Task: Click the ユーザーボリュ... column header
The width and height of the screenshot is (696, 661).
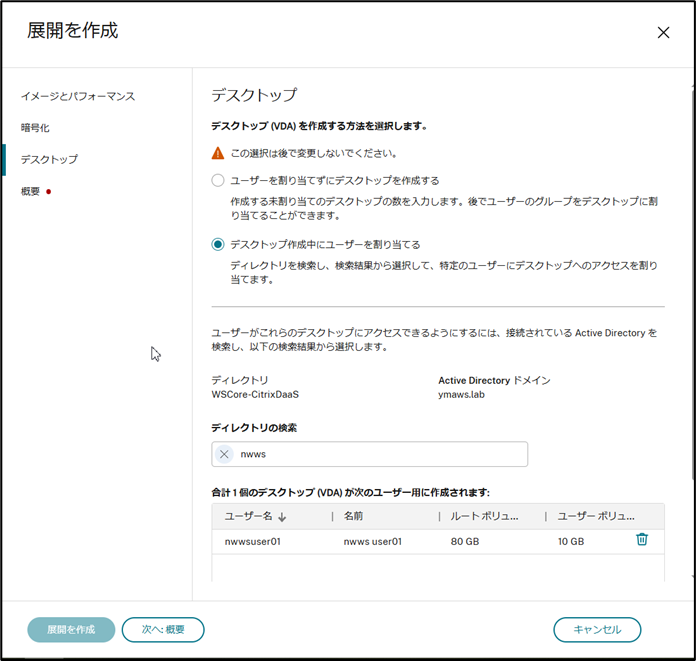Action: click(x=596, y=516)
